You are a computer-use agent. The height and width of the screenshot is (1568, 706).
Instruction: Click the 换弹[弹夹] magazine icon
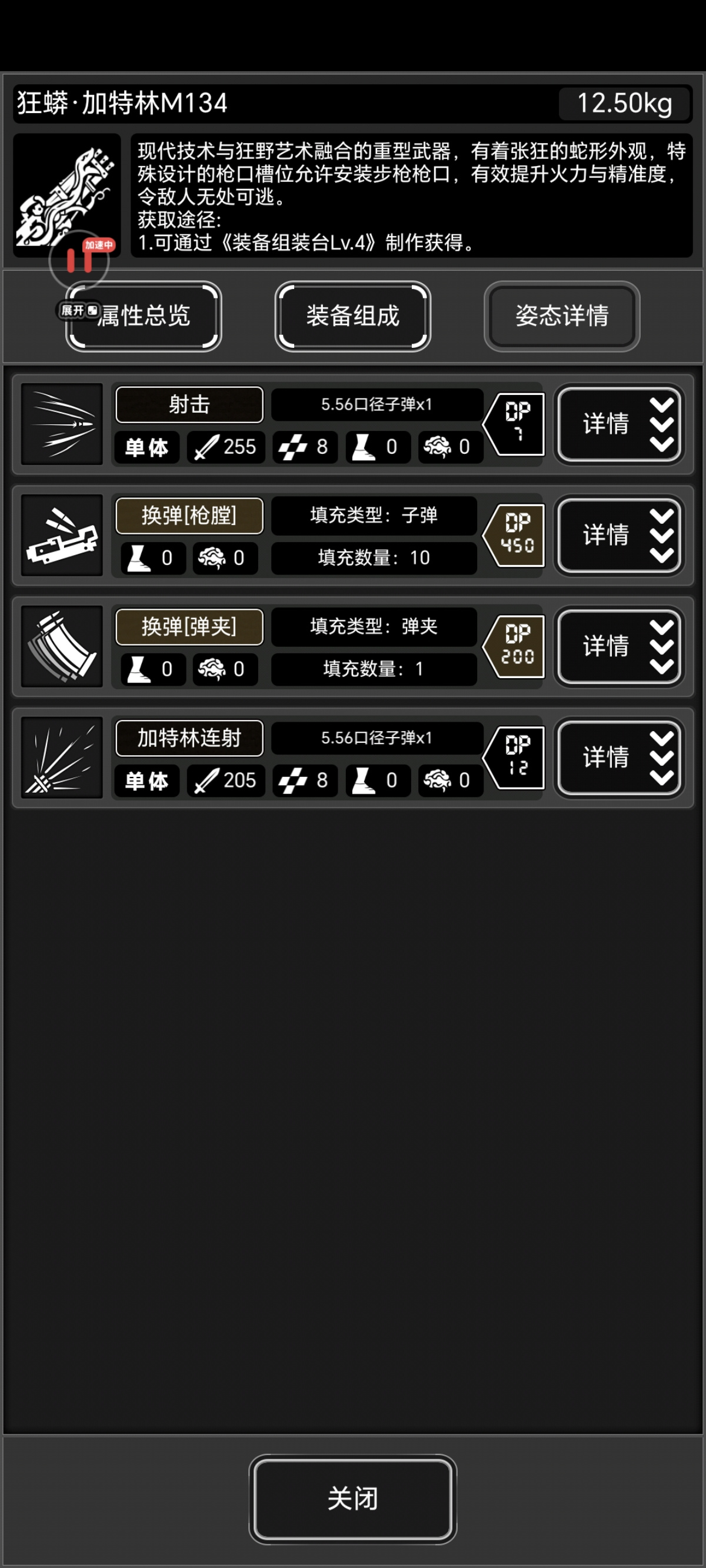click(62, 646)
